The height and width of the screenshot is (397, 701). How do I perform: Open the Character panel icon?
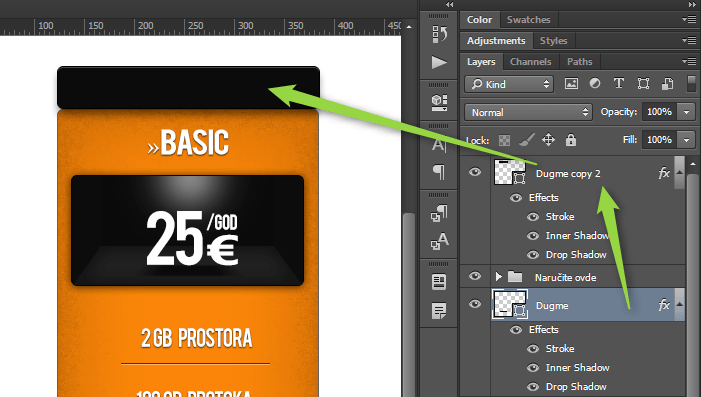[439, 144]
